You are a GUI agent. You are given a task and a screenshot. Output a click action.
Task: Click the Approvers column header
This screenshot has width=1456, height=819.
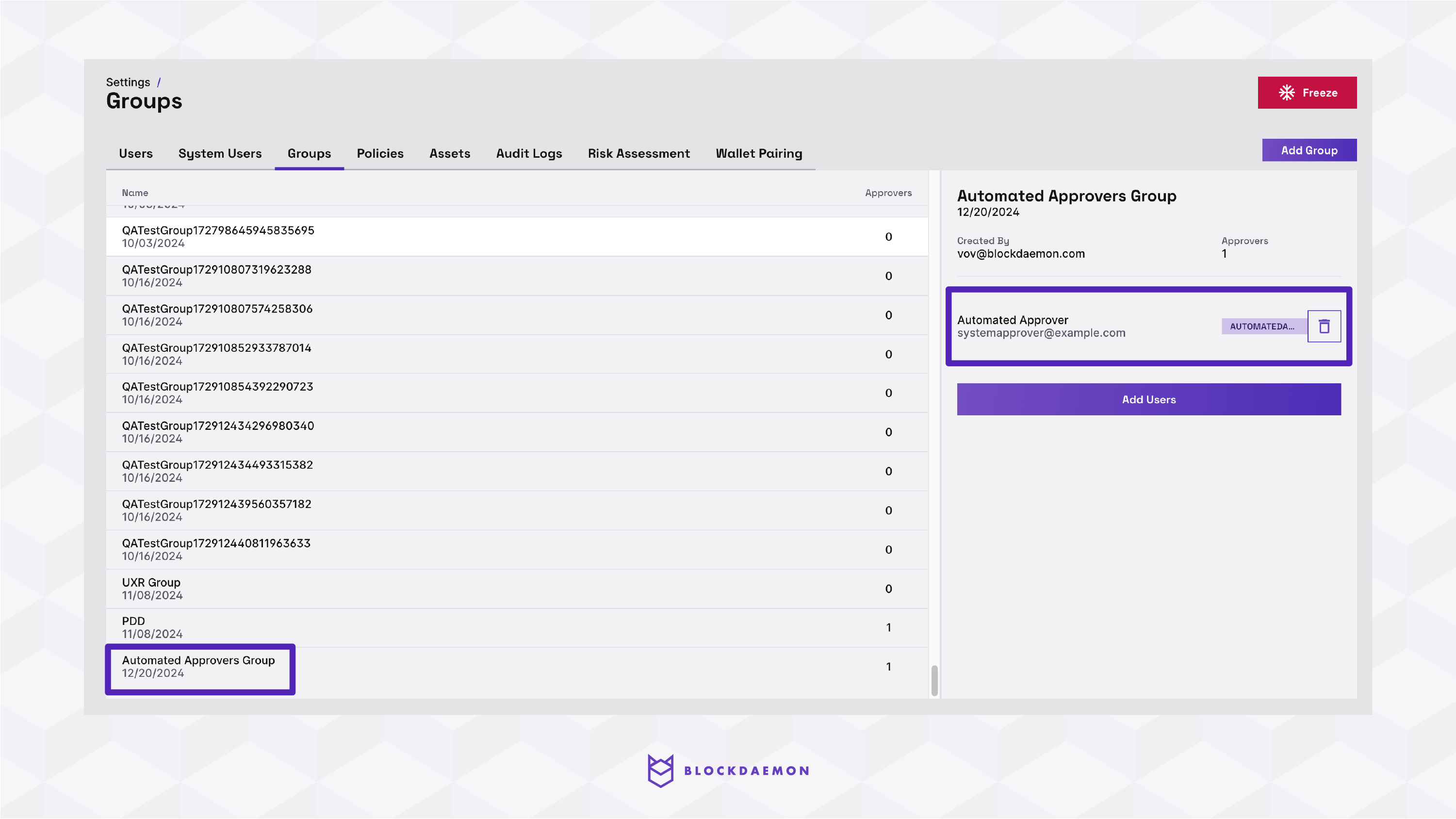point(888,193)
